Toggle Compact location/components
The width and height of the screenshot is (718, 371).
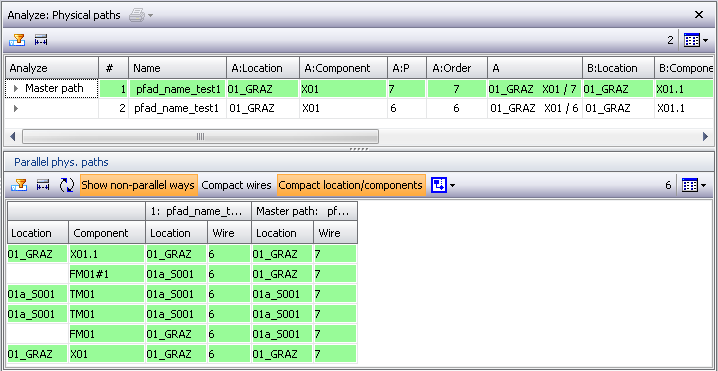click(x=351, y=185)
